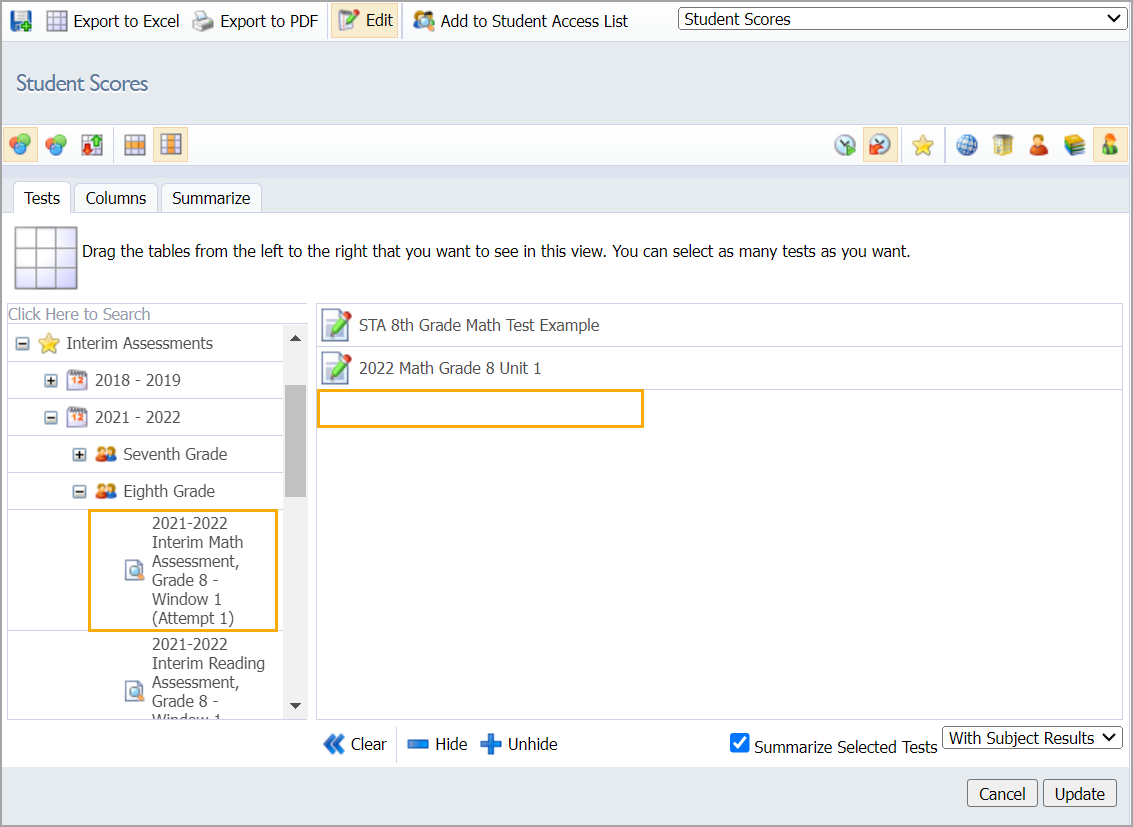Expand the Seventh Grade node

click(x=79, y=455)
